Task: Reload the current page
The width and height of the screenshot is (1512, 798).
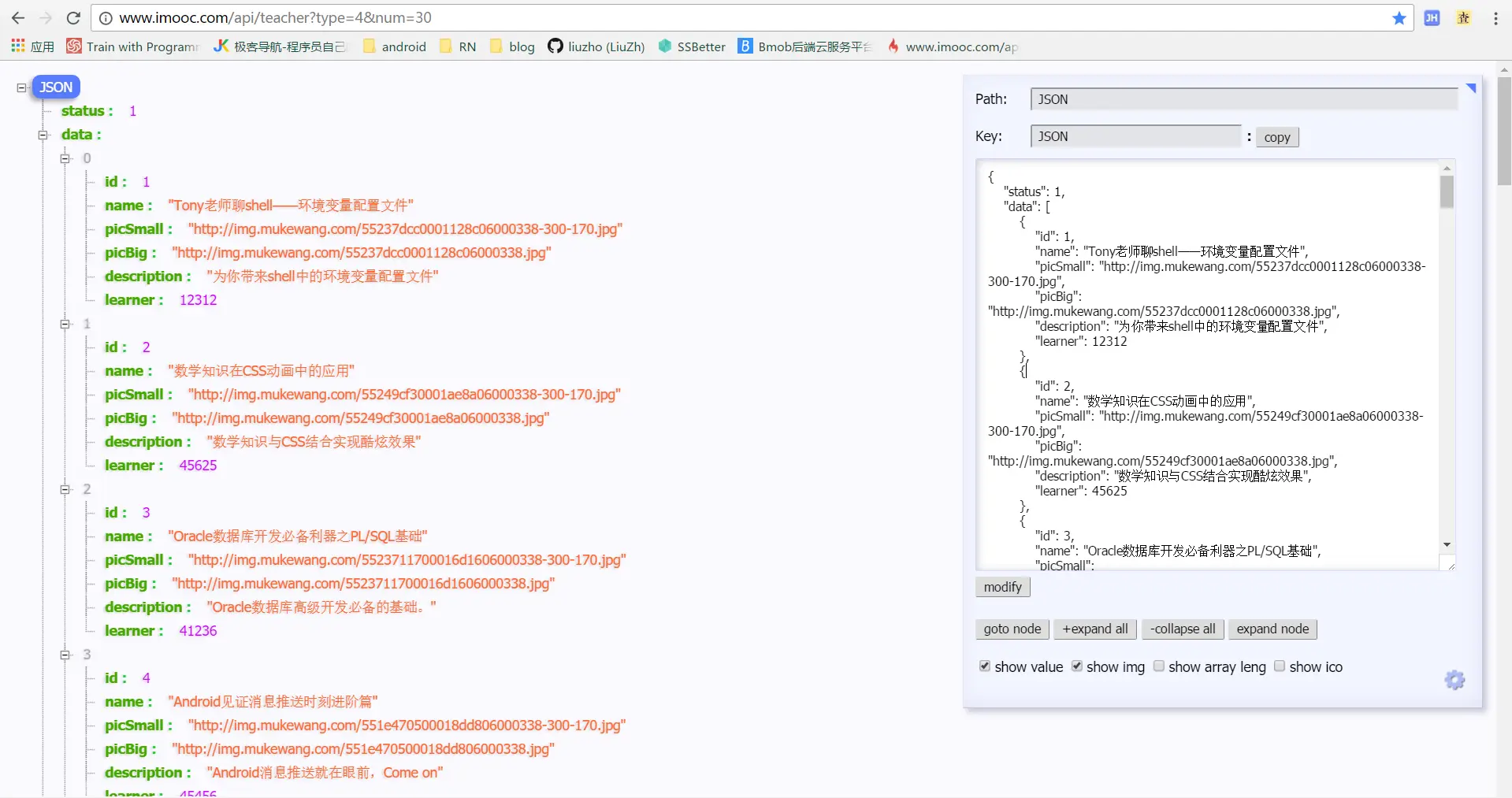Action: (73, 17)
